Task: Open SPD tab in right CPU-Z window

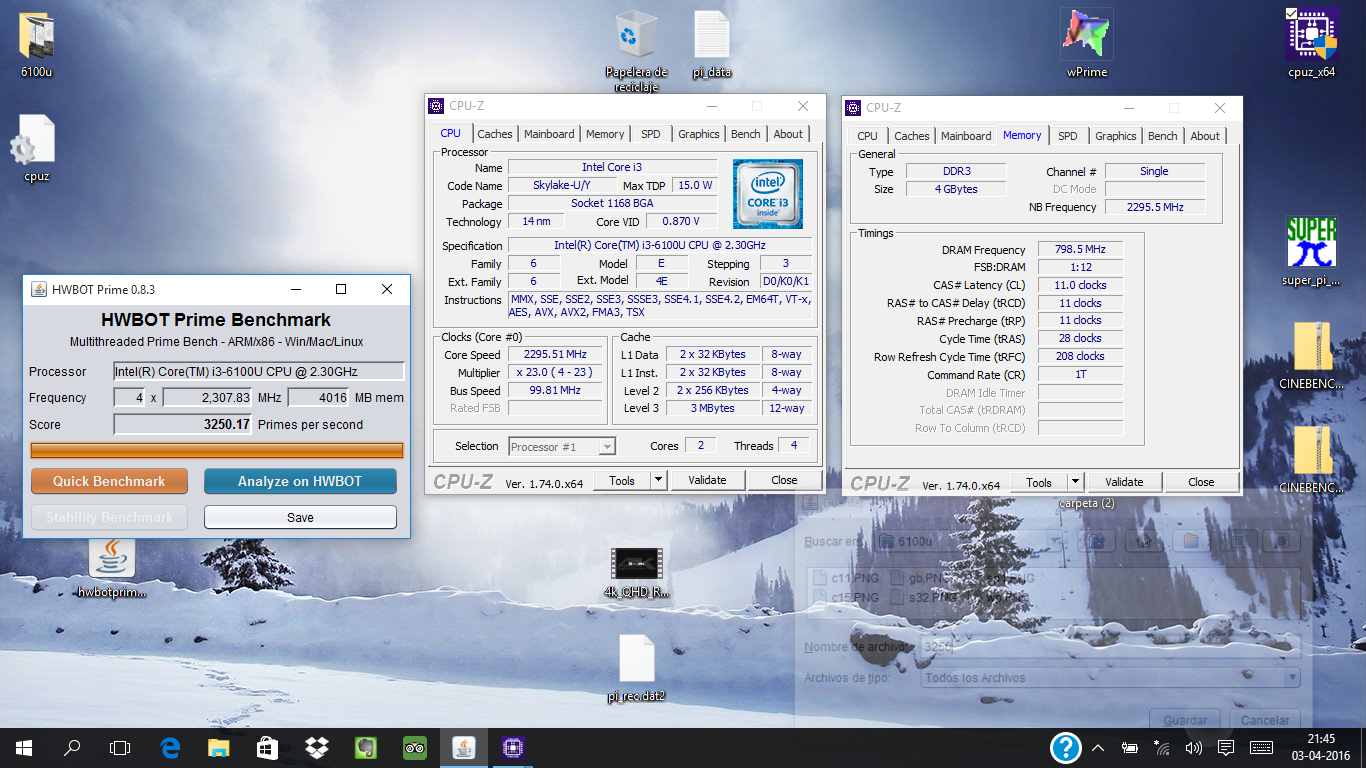Action: (1068, 136)
